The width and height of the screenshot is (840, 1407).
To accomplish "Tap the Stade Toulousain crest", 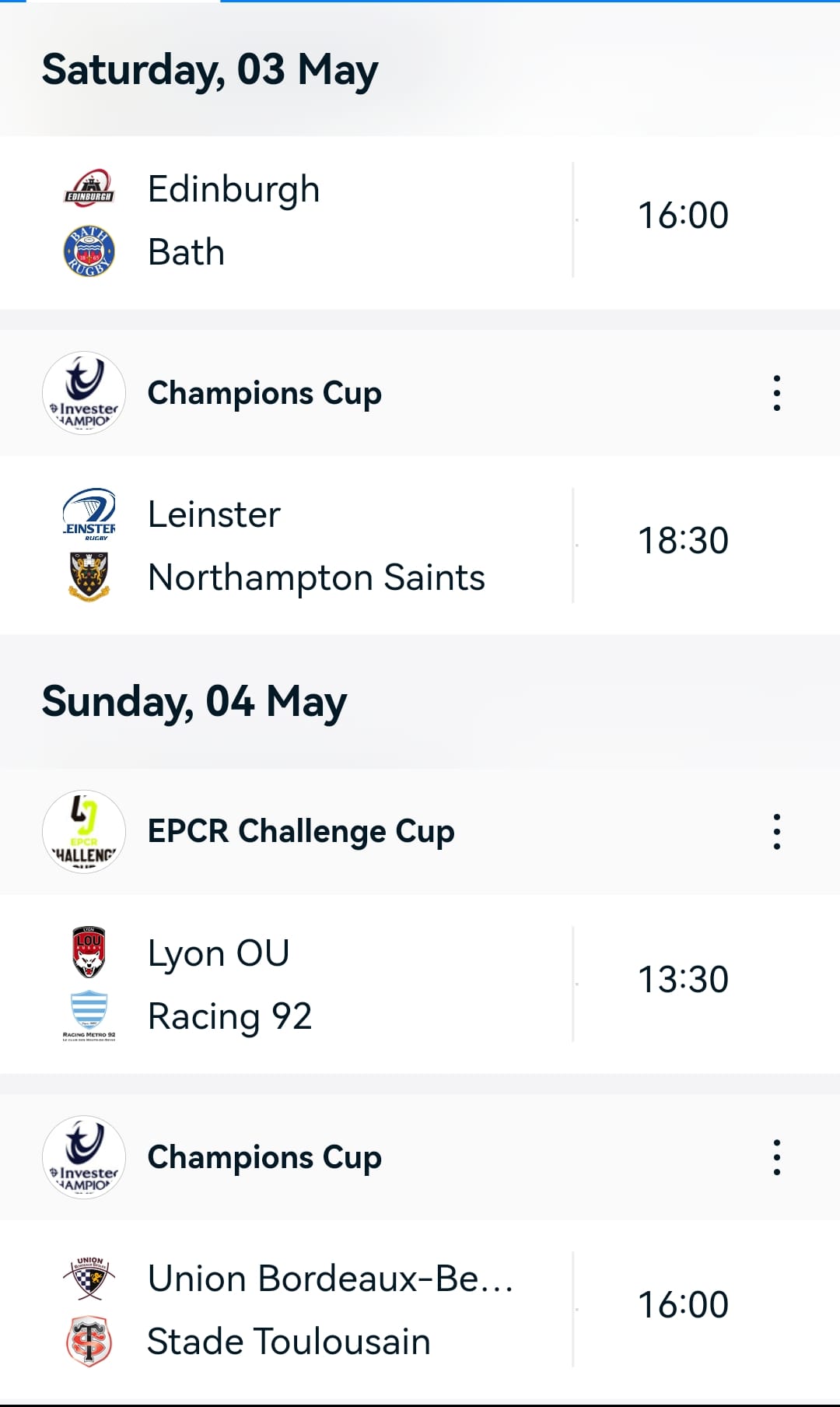I will coord(89,1341).
